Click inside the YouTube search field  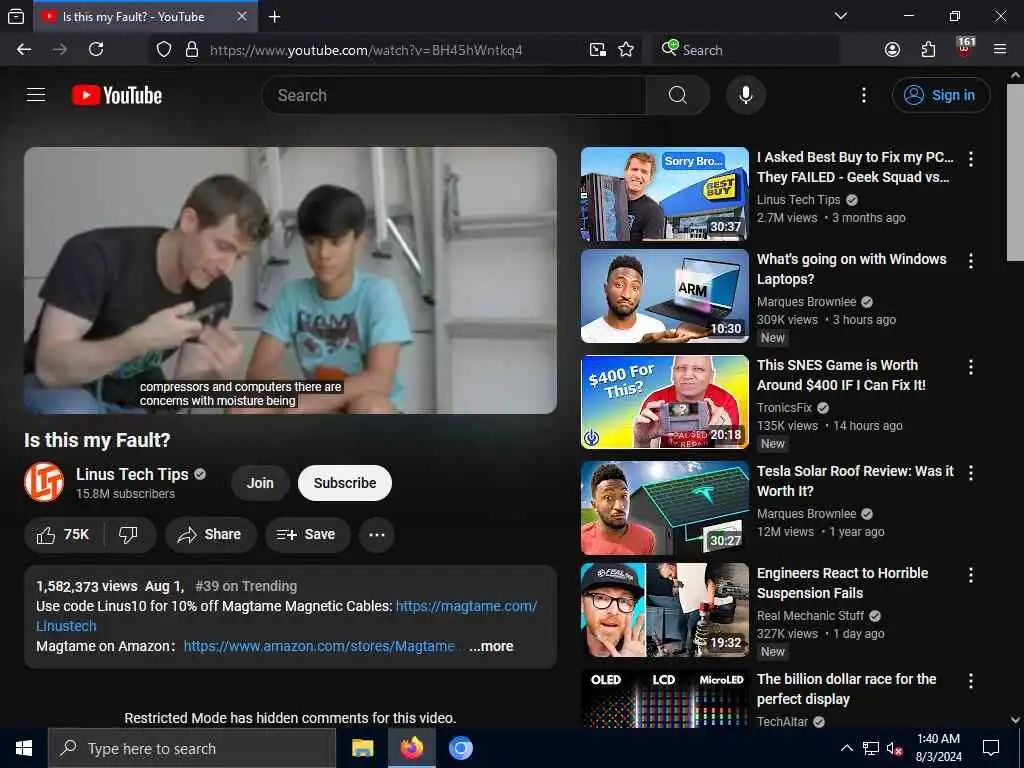454,95
